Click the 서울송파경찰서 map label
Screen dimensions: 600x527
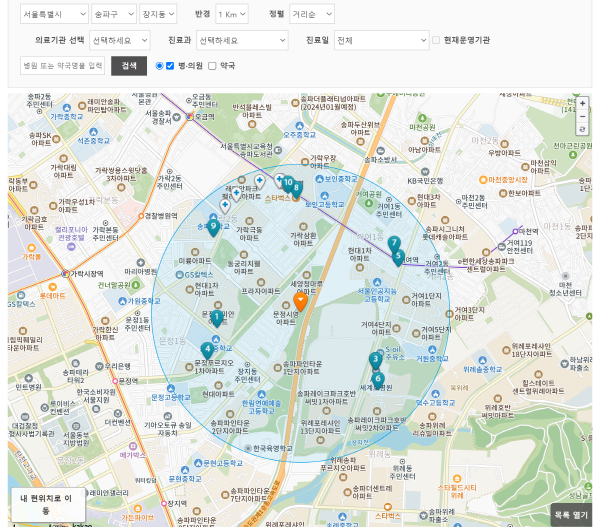(x=158, y=117)
